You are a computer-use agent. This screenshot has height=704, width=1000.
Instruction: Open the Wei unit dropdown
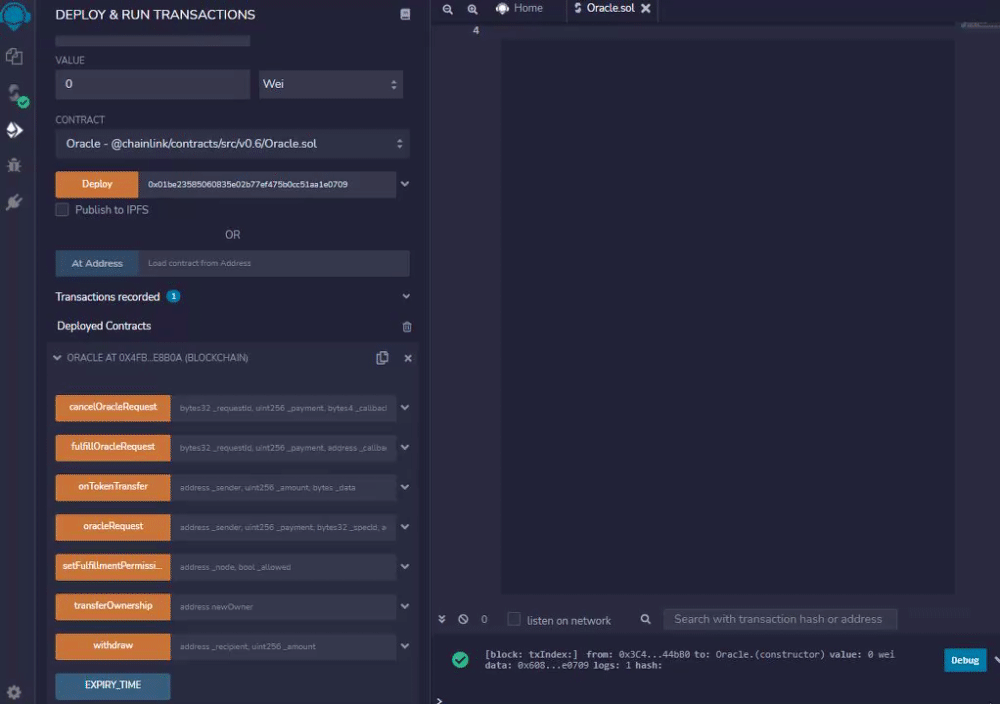coord(330,84)
